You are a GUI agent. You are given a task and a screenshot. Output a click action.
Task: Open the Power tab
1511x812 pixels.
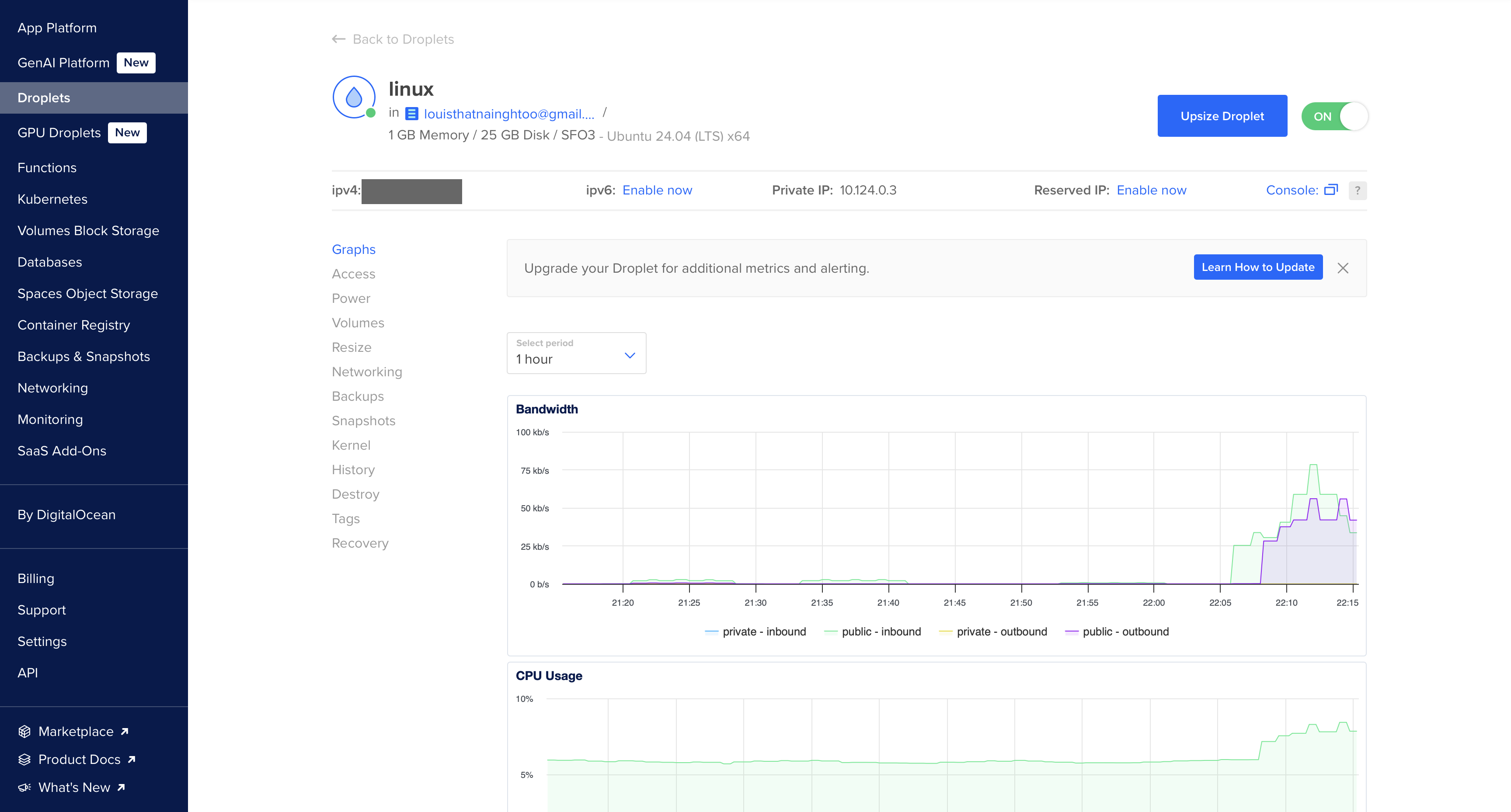pyautogui.click(x=351, y=298)
